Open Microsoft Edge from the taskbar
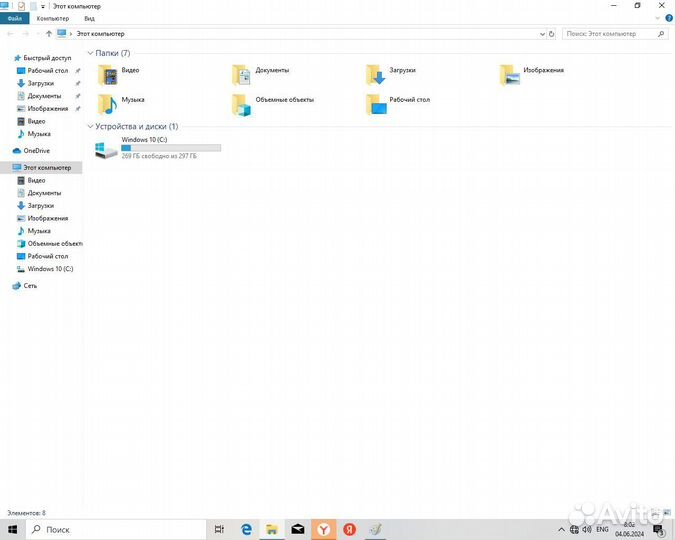The height and width of the screenshot is (540, 675). [x=246, y=529]
